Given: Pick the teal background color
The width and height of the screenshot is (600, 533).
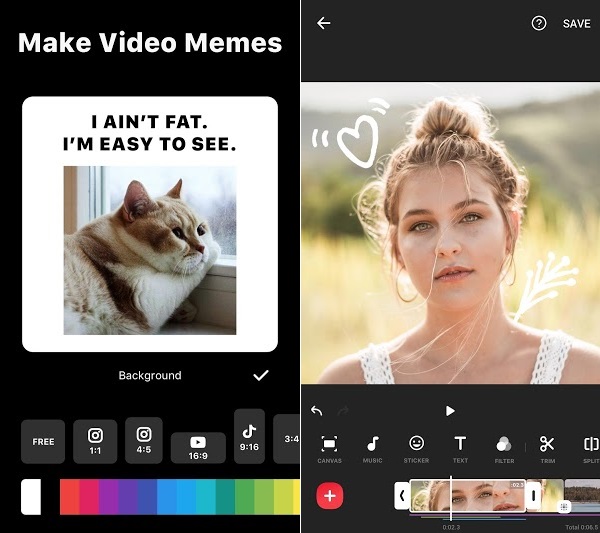Looking at the screenshot, I should tap(225, 497).
